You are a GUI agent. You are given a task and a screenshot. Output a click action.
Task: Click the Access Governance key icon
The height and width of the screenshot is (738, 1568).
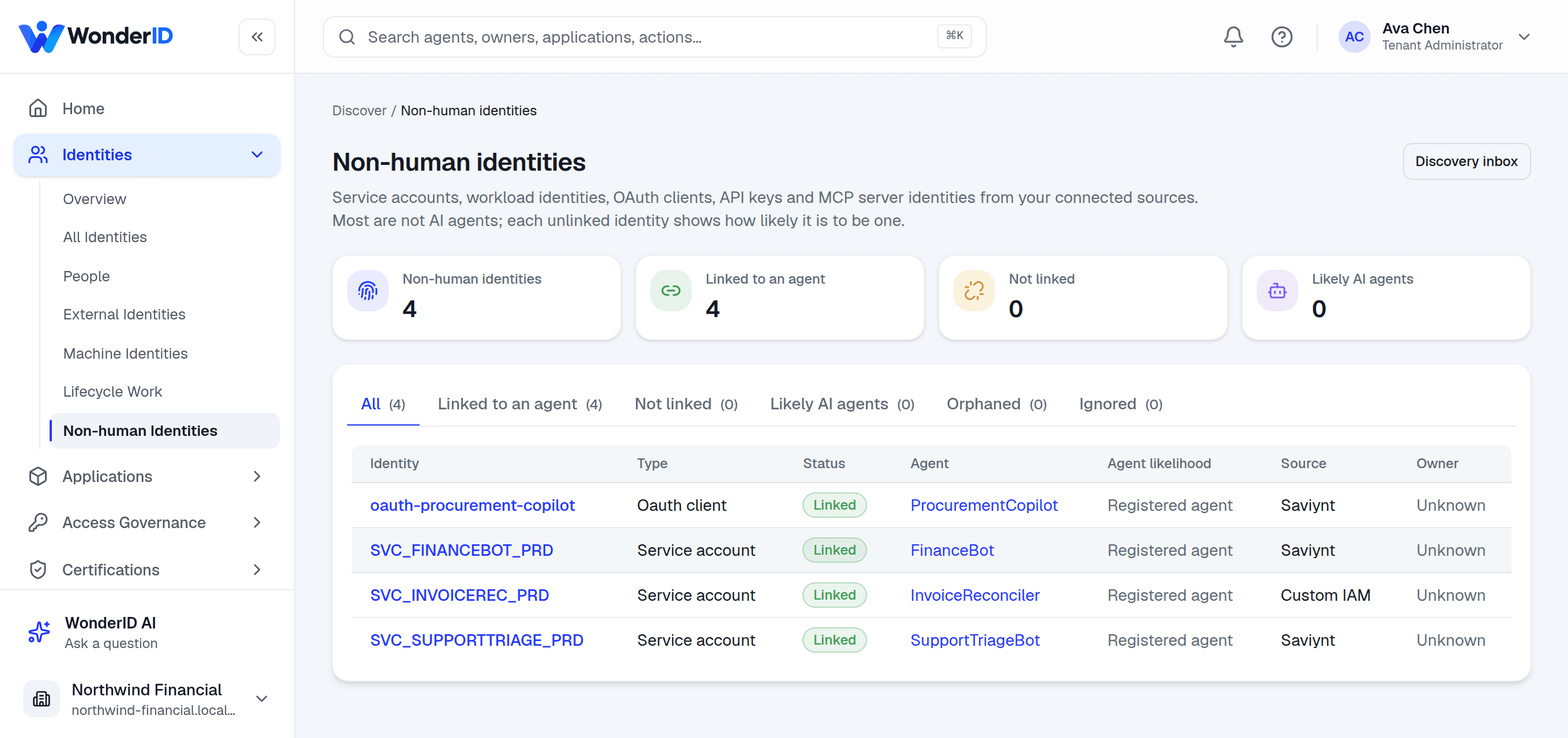[x=37, y=522]
